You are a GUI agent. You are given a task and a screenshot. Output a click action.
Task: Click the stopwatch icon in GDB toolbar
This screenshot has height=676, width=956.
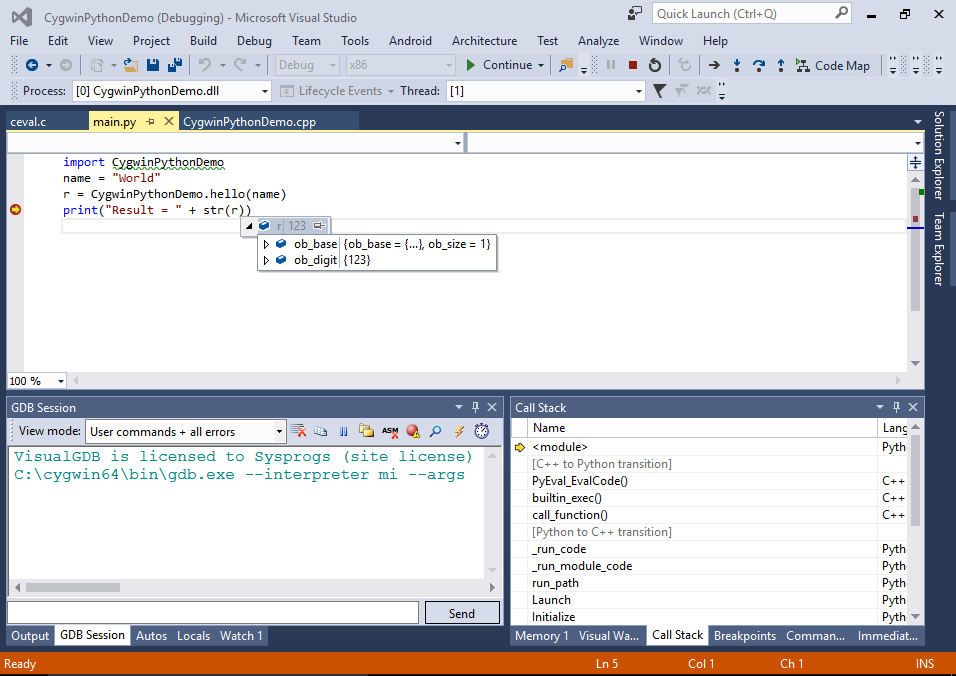[x=482, y=432]
